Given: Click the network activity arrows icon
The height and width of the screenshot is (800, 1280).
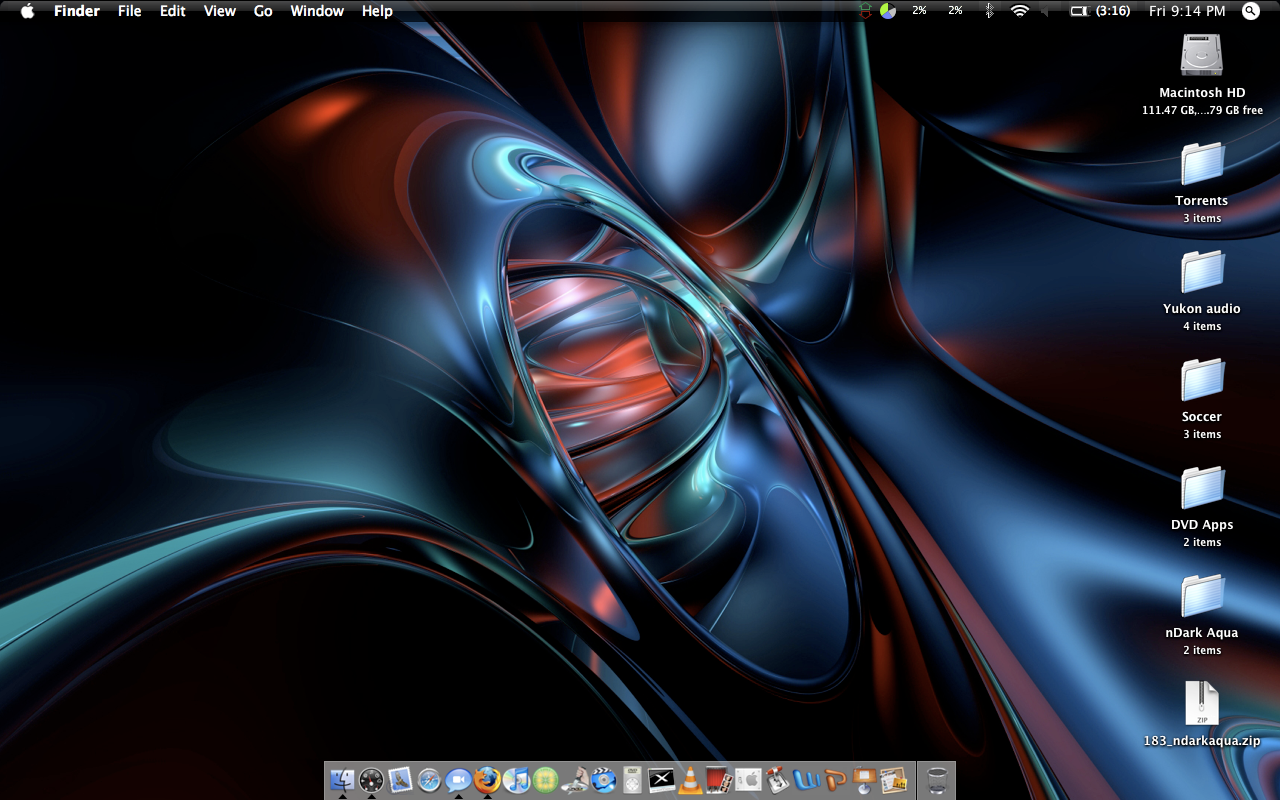Looking at the screenshot, I should click(x=866, y=11).
